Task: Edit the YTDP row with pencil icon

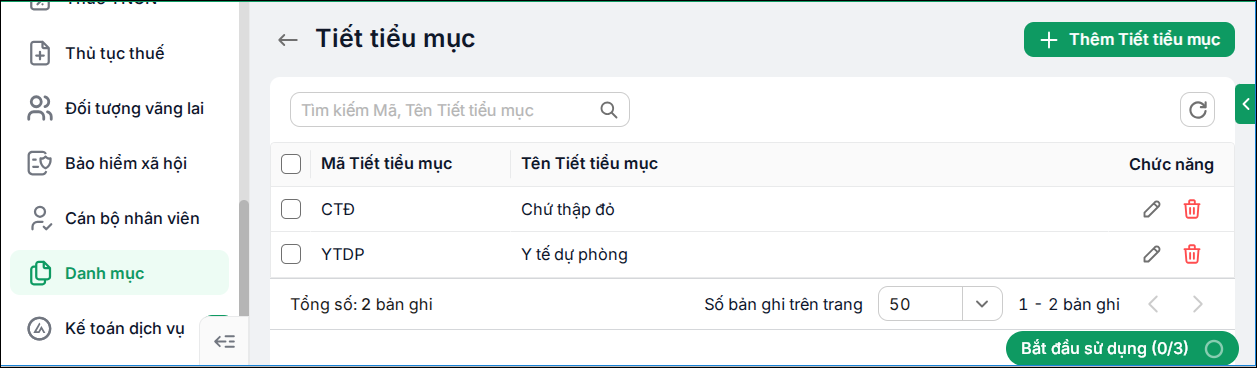Action: 1152,254
